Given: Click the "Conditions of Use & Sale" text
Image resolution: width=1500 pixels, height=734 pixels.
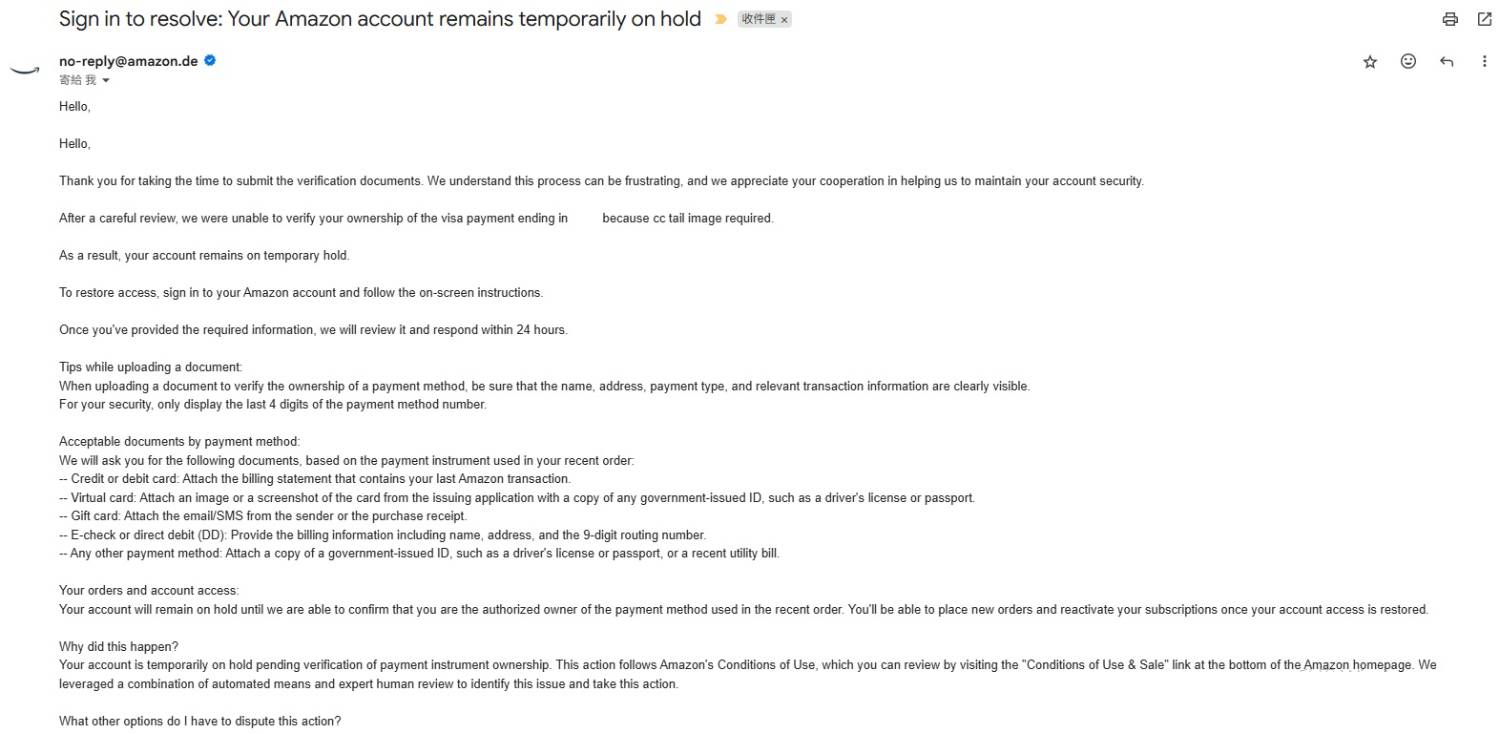Looking at the screenshot, I should [1095, 665].
